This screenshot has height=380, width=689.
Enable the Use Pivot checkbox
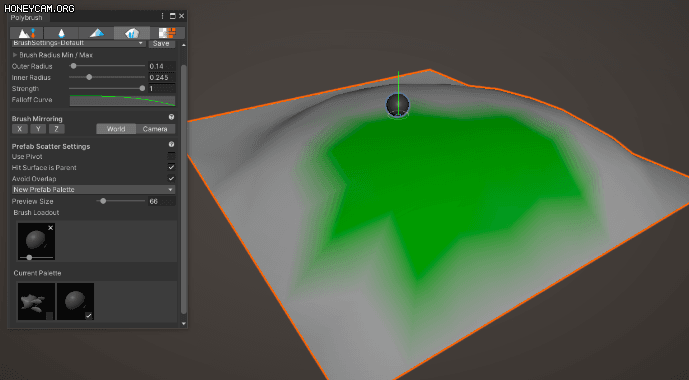[171, 156]
